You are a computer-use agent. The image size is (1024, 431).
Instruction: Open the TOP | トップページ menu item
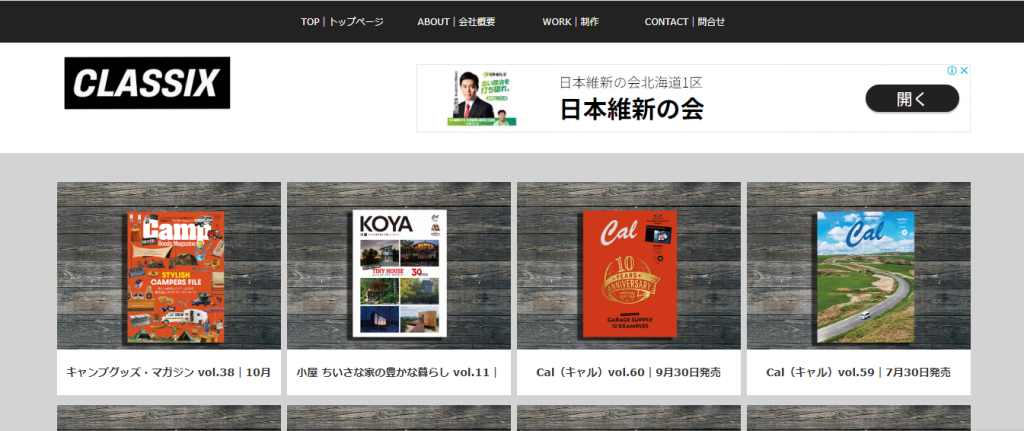click(x=342, y=22)
